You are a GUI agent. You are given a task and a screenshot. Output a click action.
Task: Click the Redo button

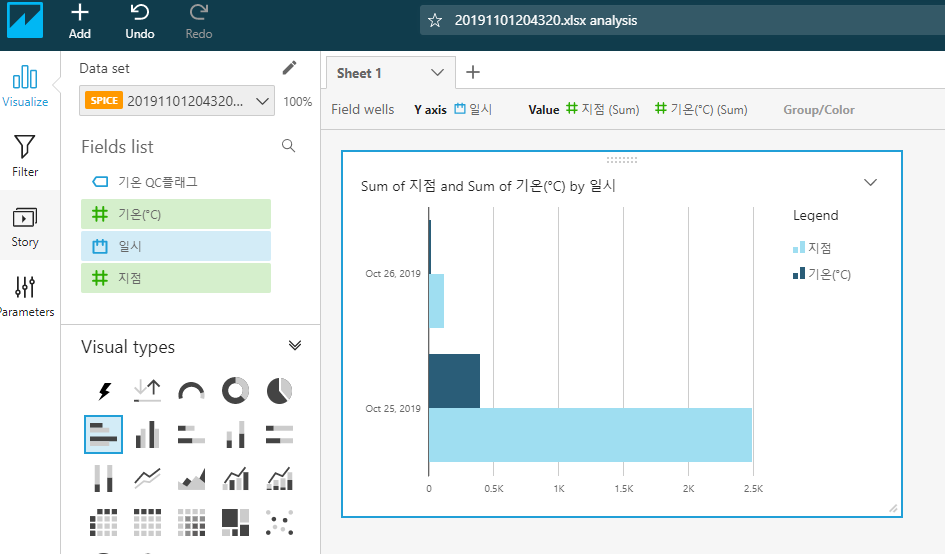pos(199,22)
